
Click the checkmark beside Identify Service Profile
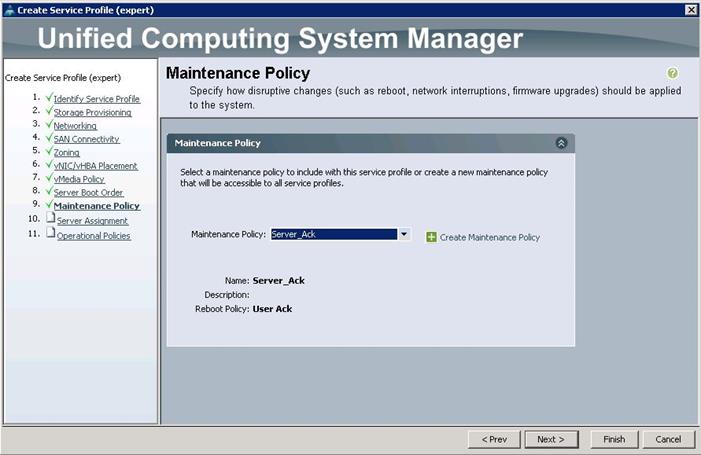[x=49, y=97]
